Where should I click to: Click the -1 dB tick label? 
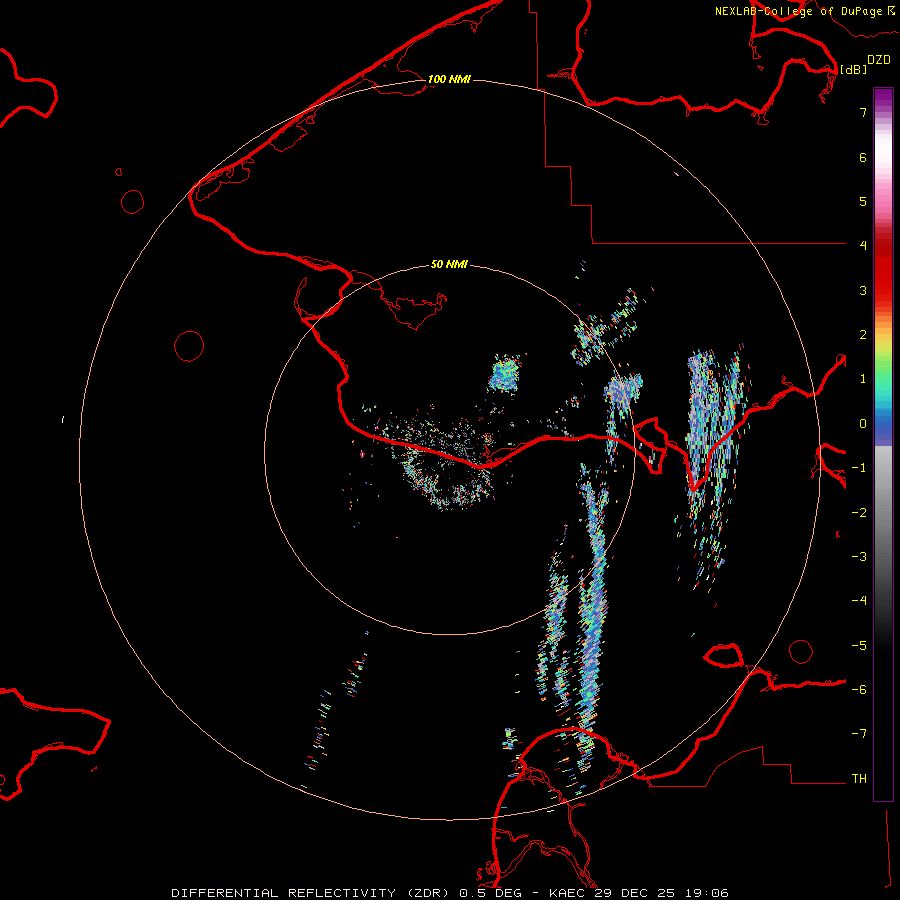pos(859,468)
